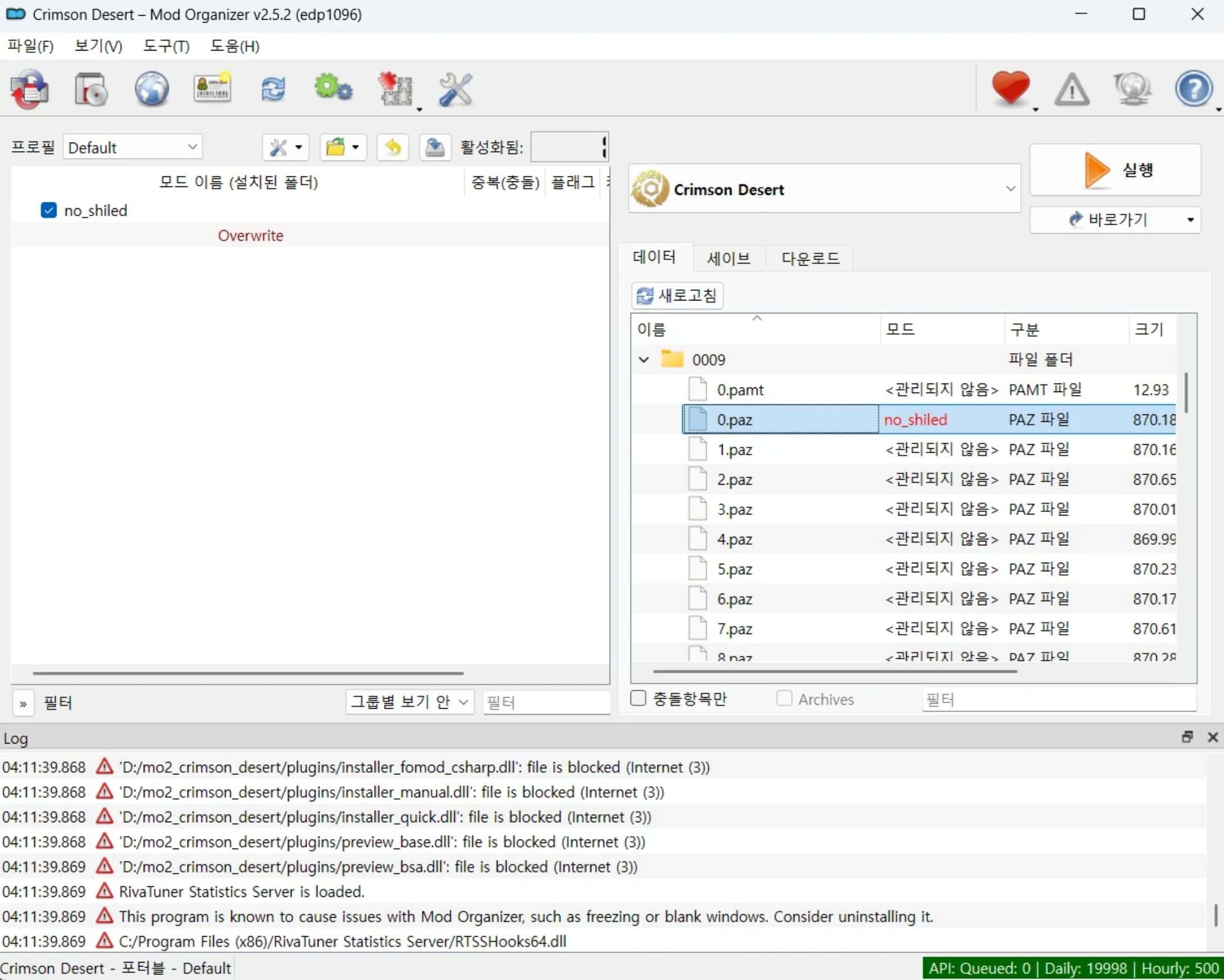Screen dimensions: 1224x980
Task: Open the Nexus globe icon
Action: coord(152,89)
